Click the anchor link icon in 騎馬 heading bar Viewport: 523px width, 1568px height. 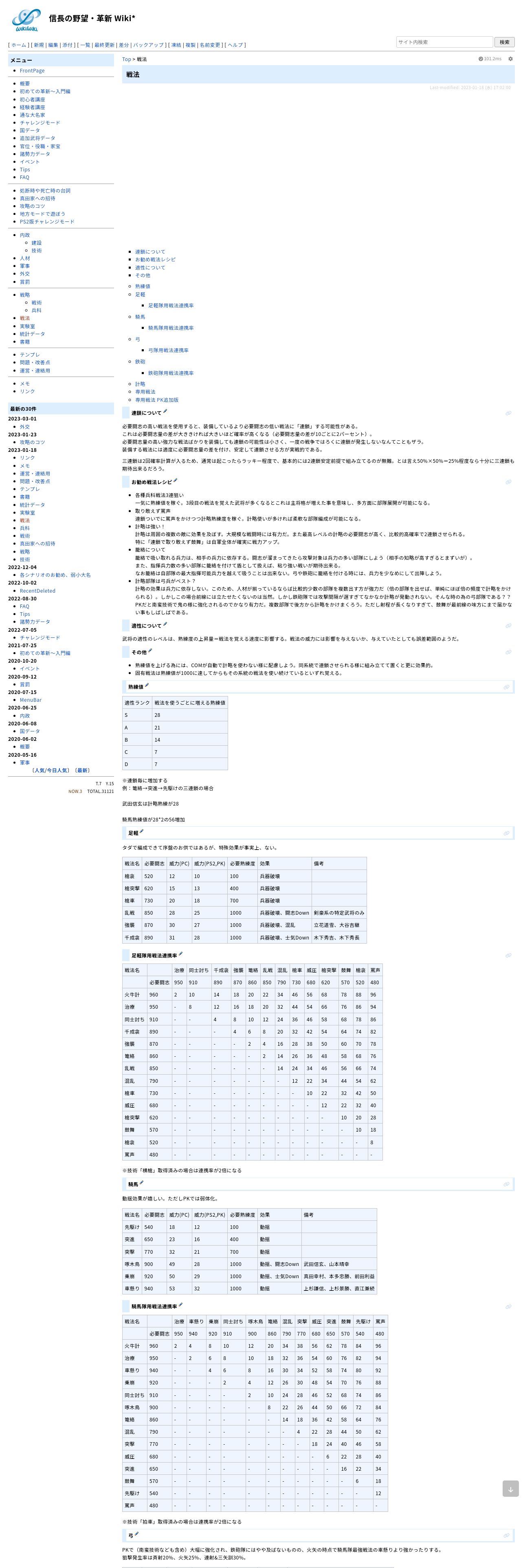pyautogui.click(x=506, y=1185)
